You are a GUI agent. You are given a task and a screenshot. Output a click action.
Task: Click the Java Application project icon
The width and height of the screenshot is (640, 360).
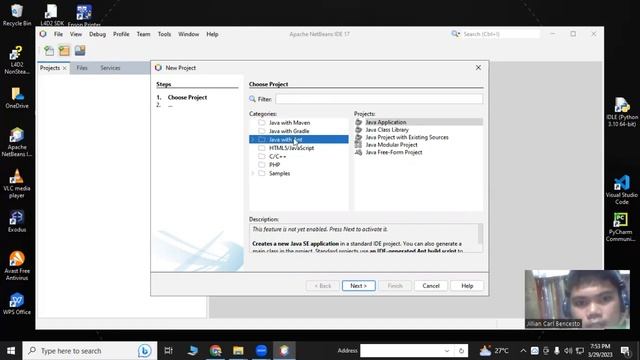358,122
